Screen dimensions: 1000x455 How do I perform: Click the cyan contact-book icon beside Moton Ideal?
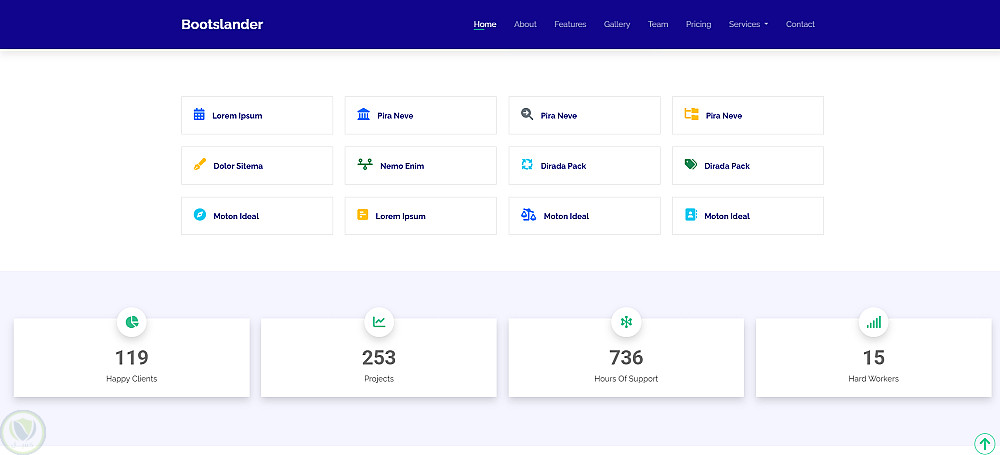(691, 215)
